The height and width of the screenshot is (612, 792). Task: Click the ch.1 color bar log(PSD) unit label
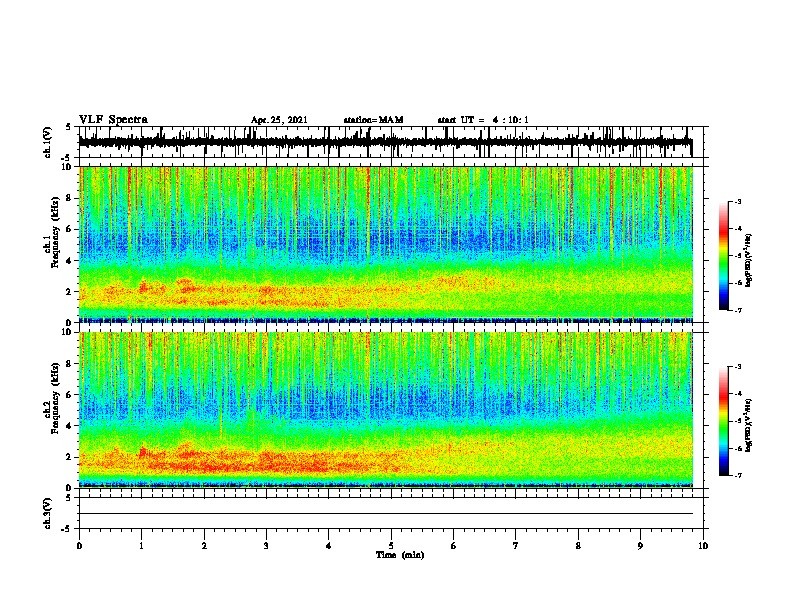(748, 260)
